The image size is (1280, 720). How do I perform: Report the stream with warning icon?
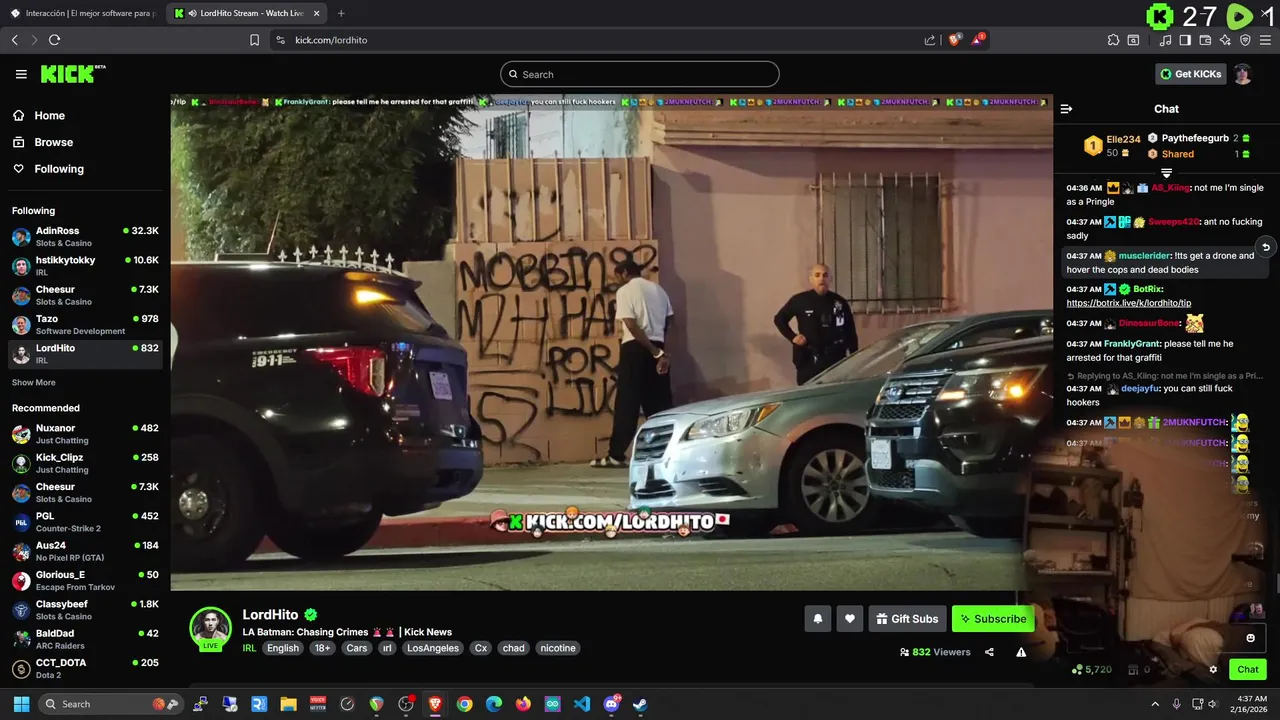click(1021, 652)
